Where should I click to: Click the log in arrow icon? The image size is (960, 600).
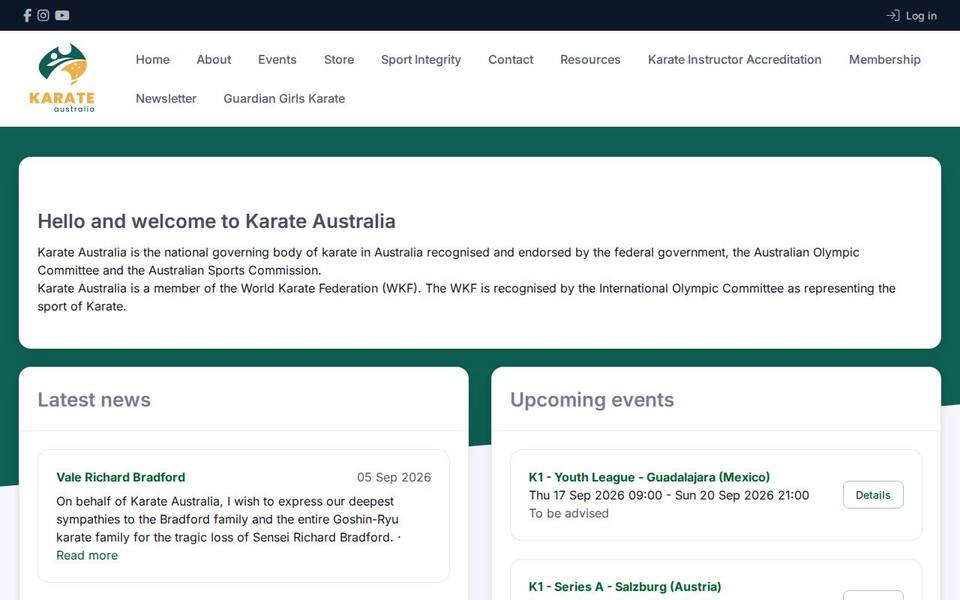[x=893, y=15]
